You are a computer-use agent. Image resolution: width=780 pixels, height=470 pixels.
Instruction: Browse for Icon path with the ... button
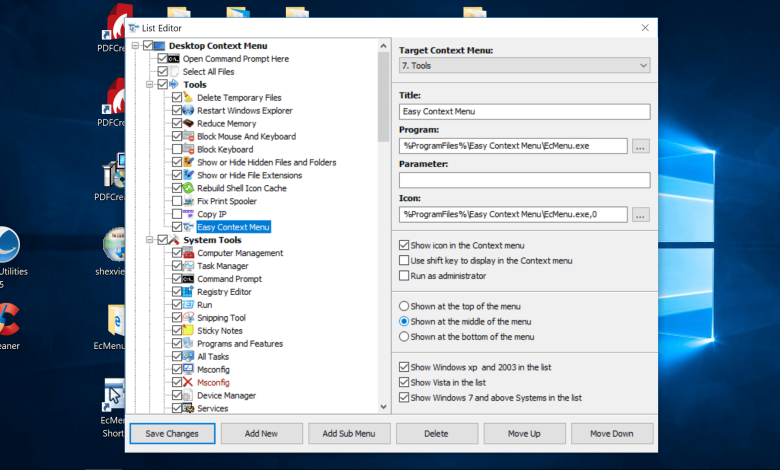(640, 215)
